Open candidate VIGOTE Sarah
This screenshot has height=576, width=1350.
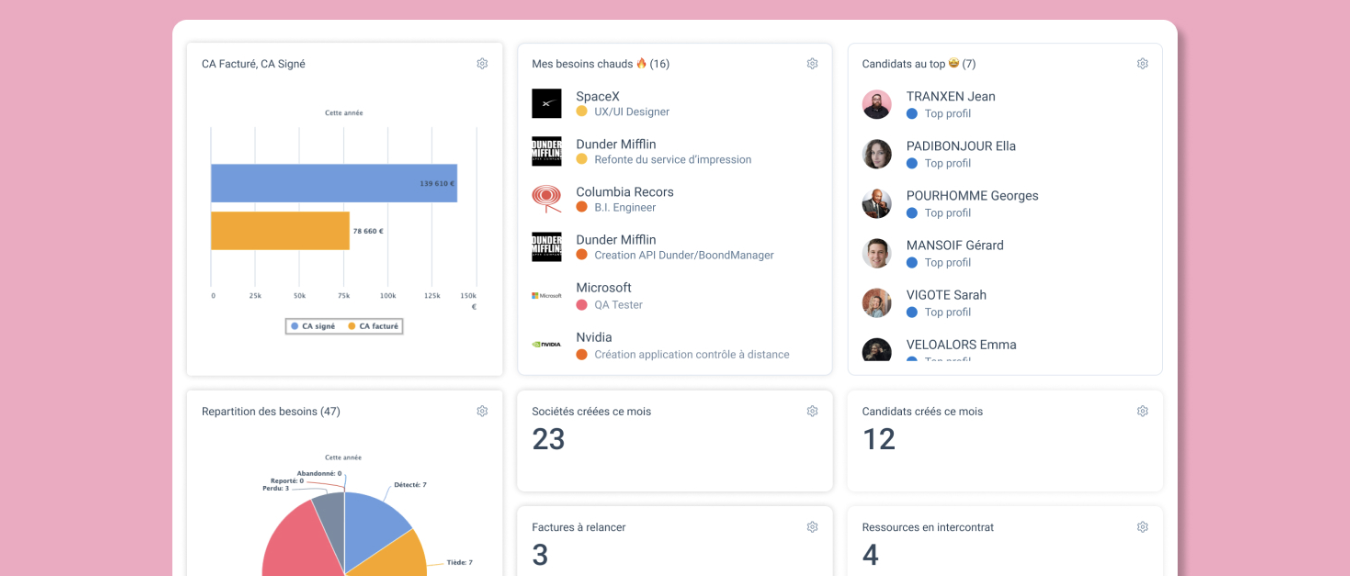[x=946, y=295]
